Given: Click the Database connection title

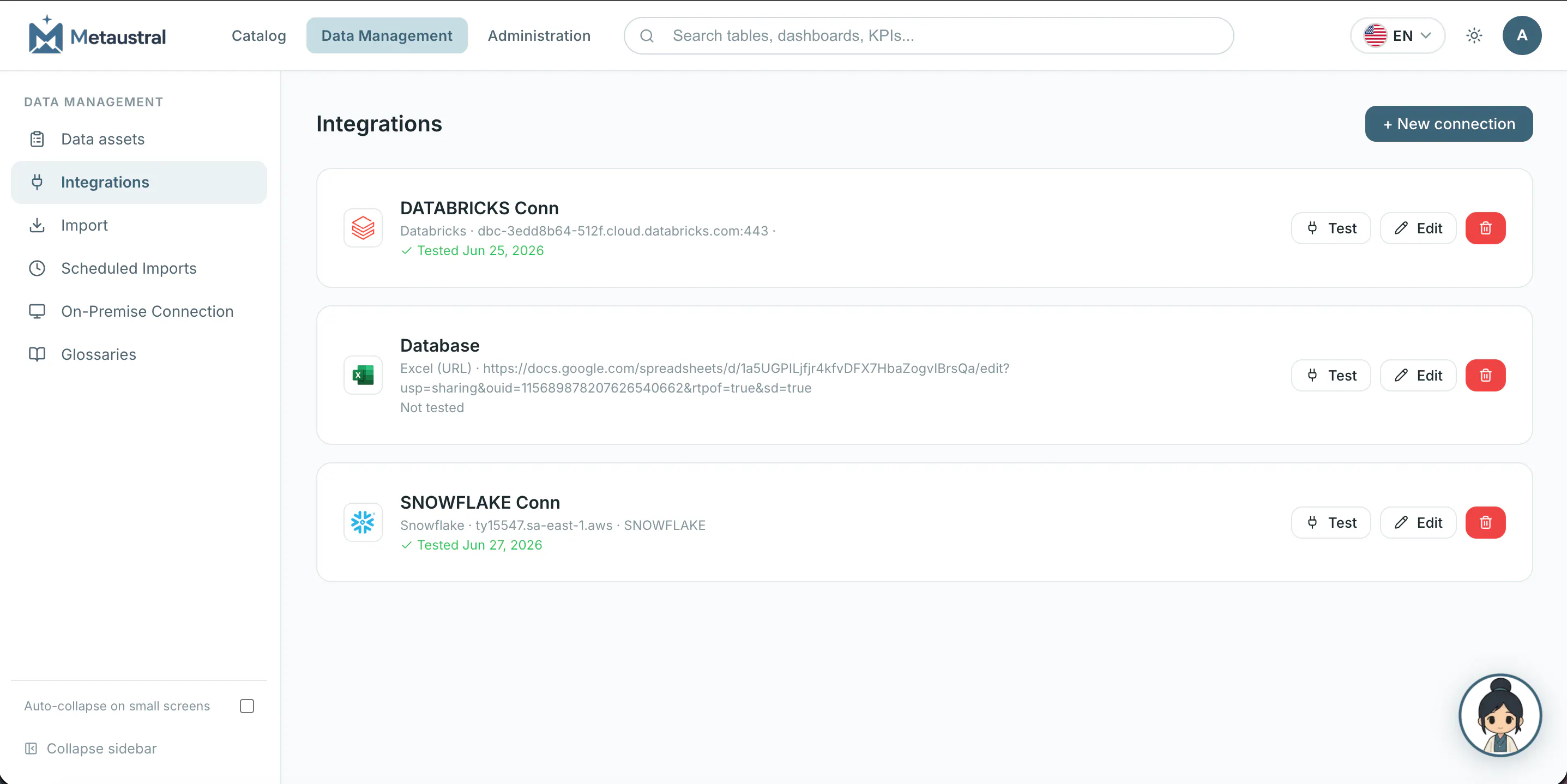Looking at the screenshot, I should tap(440, 346).
